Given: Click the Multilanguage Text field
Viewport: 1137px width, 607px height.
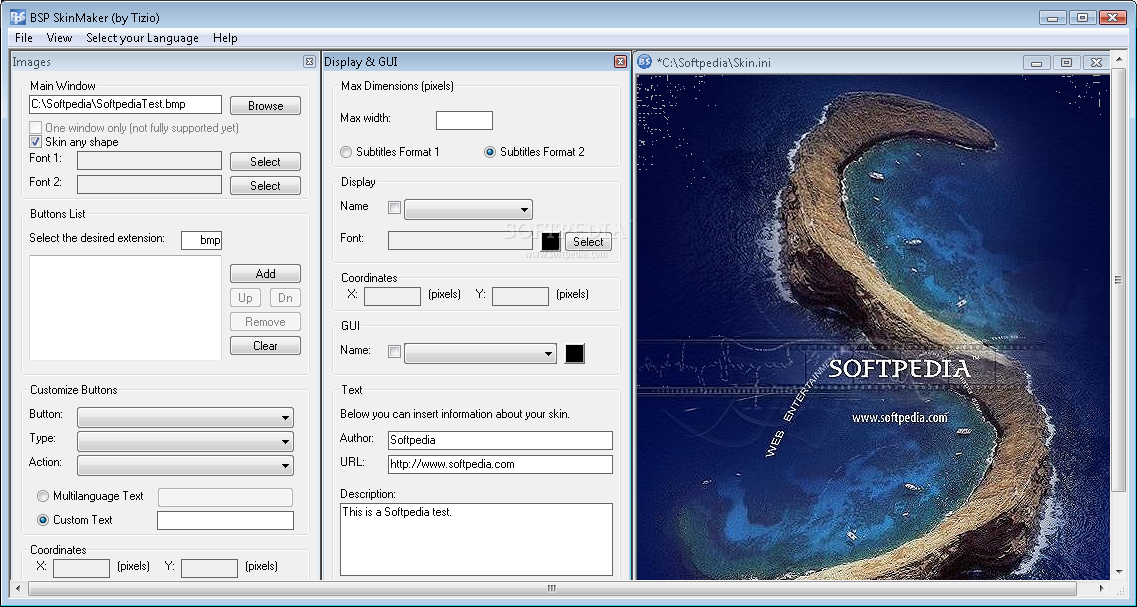Looking at the screenshot, I should pos(226,497).
